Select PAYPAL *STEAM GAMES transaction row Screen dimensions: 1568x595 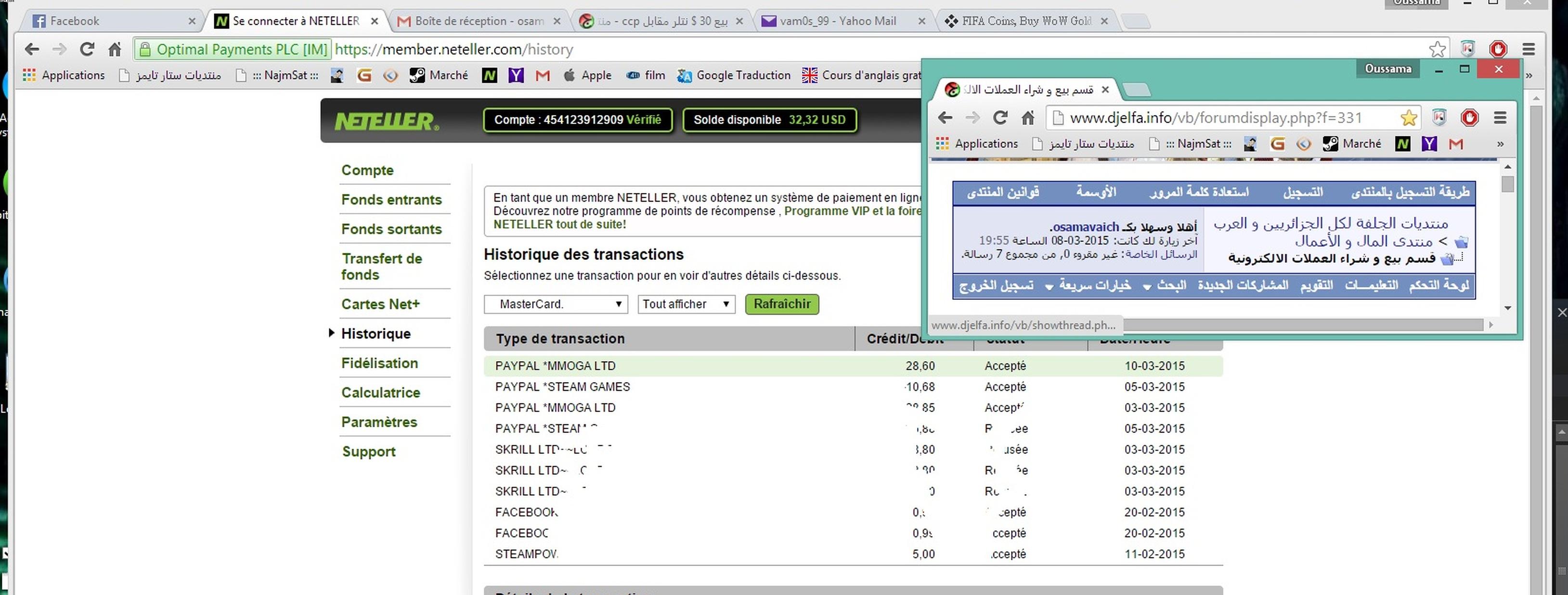853,387
